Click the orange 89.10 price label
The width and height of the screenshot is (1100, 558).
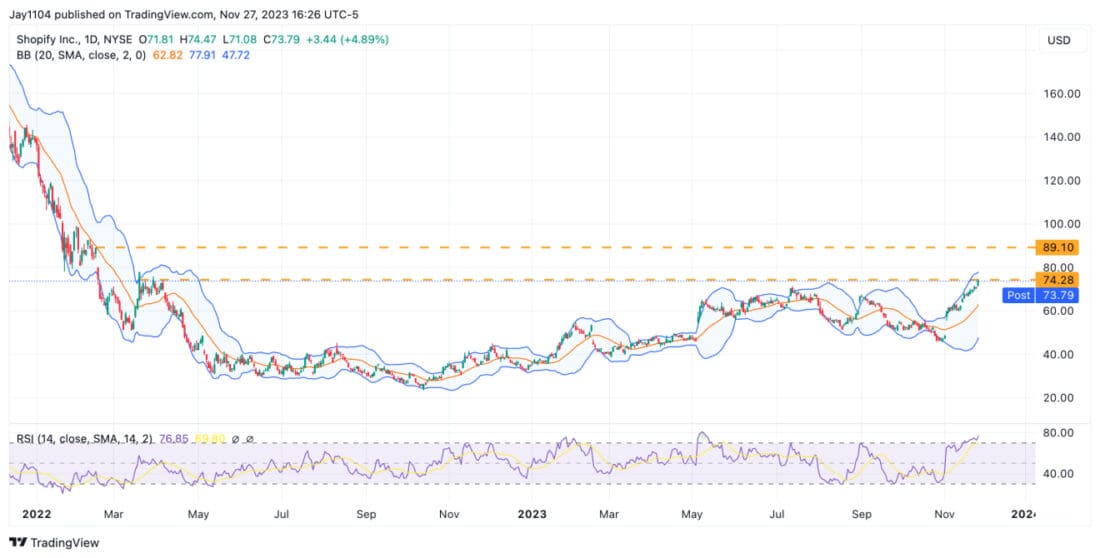1057,246
